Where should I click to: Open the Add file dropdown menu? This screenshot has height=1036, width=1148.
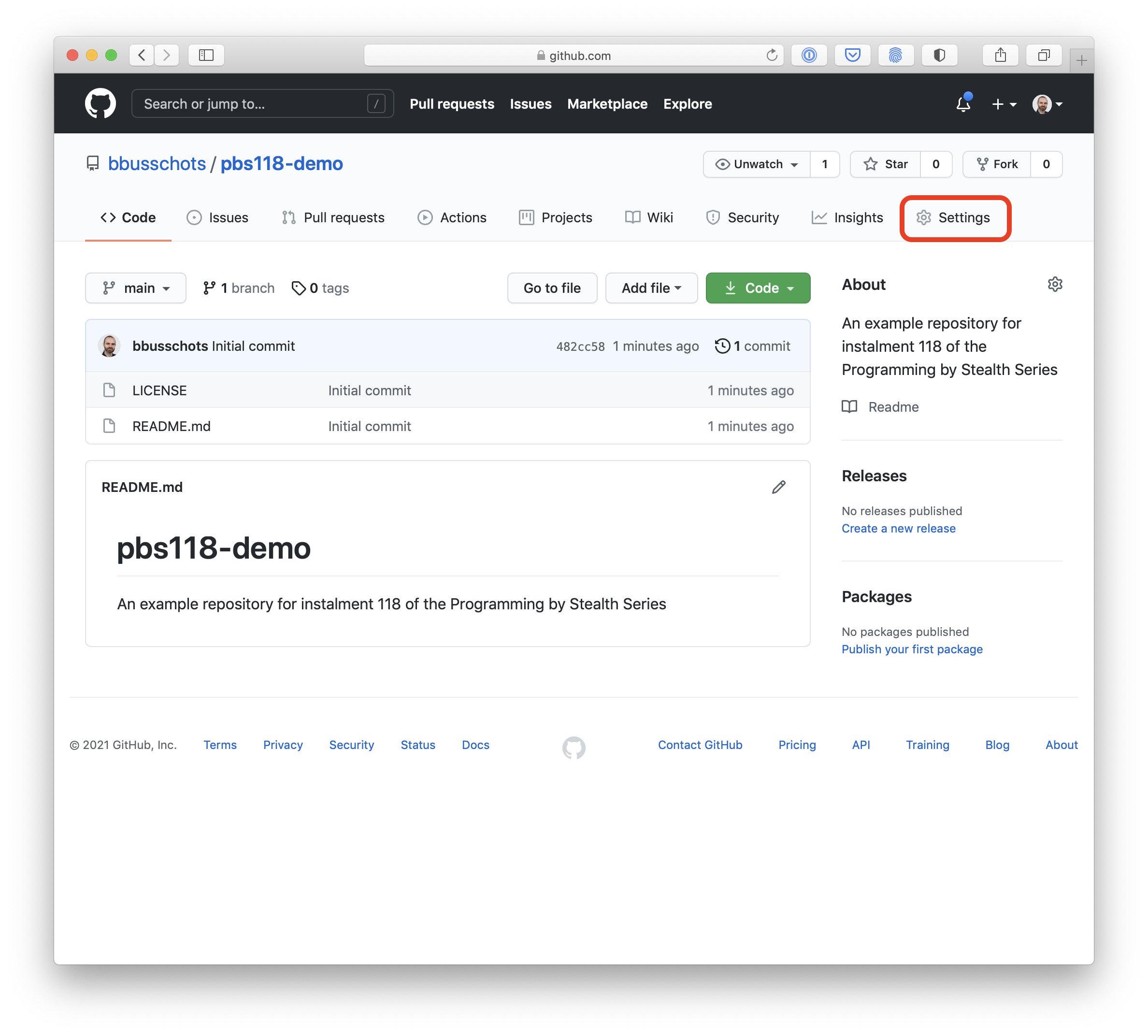(x=651, y=288)
